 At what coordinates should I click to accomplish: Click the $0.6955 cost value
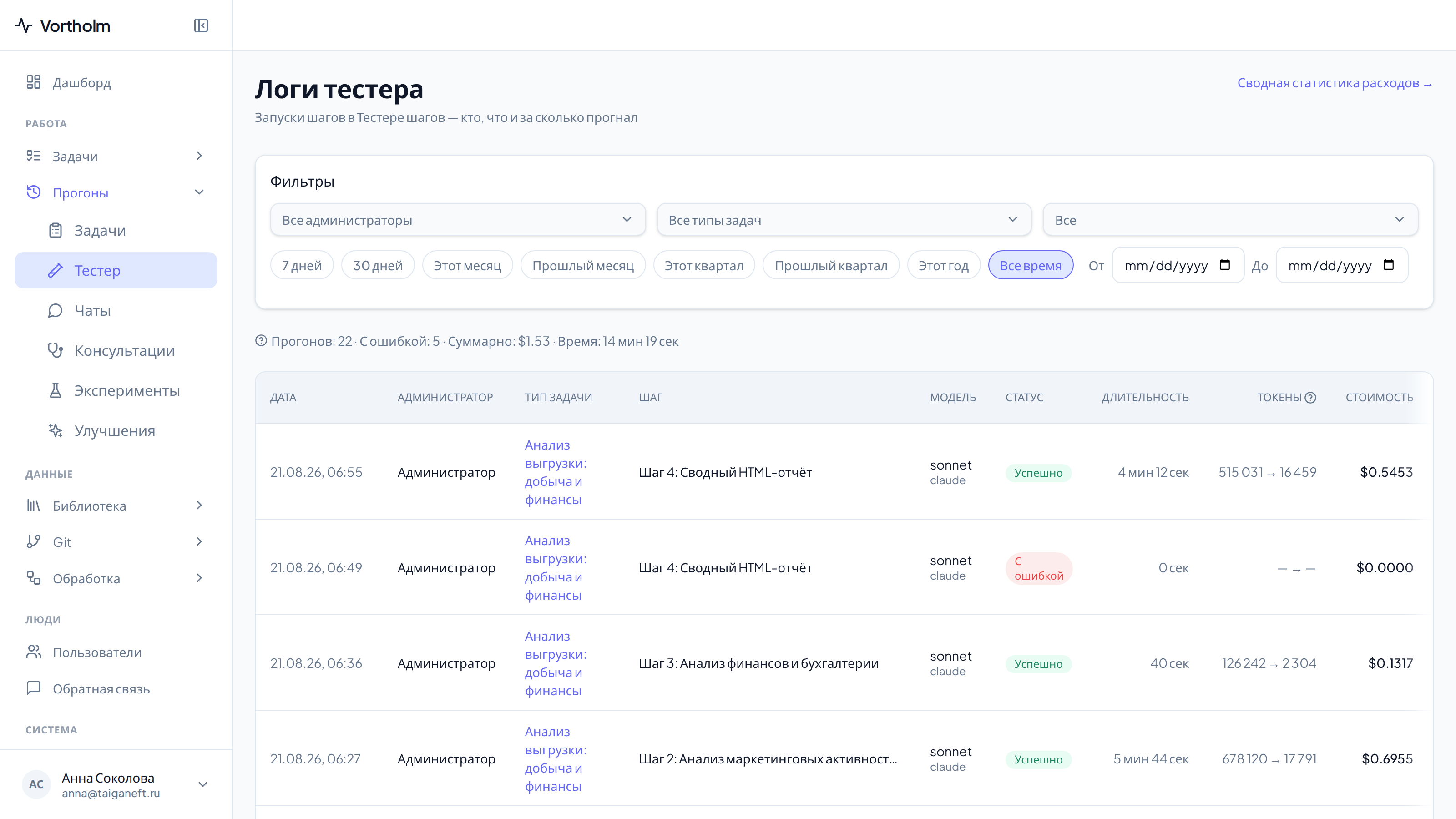pos(1387,758)
